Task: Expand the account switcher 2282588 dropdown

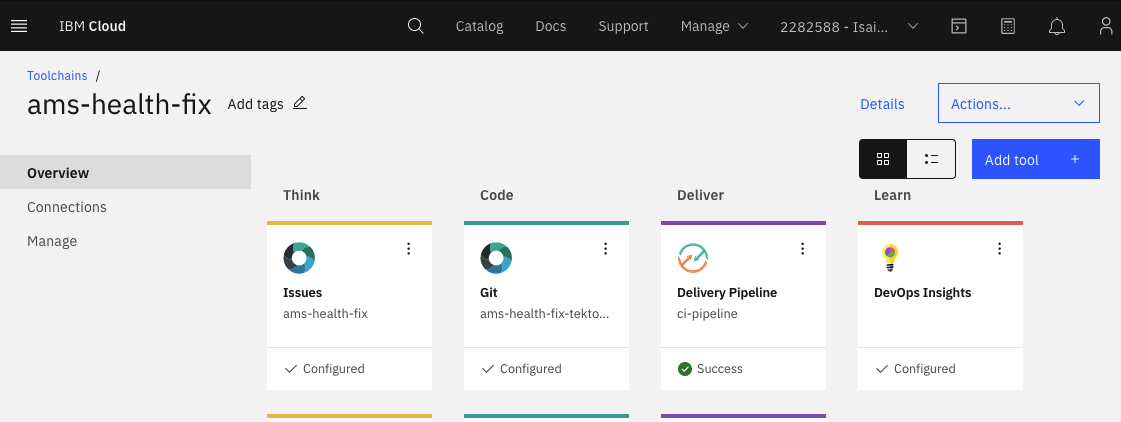Action: 849,26
